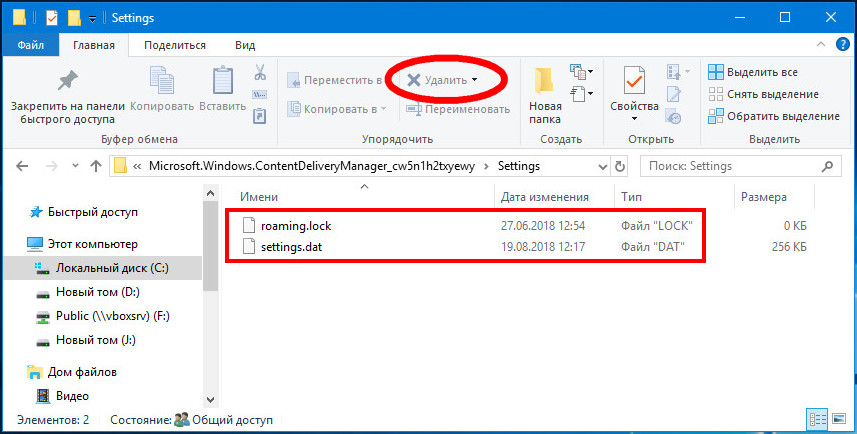Click the Копировать ribbon icon
Image resolution: width=857 pixels, height=434 pixels.
coord(162,80)
